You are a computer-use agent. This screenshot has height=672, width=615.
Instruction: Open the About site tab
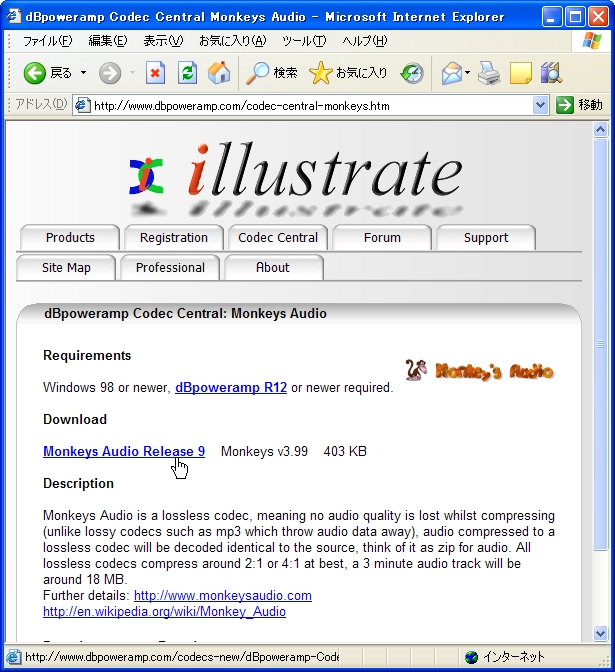(273, 267)
